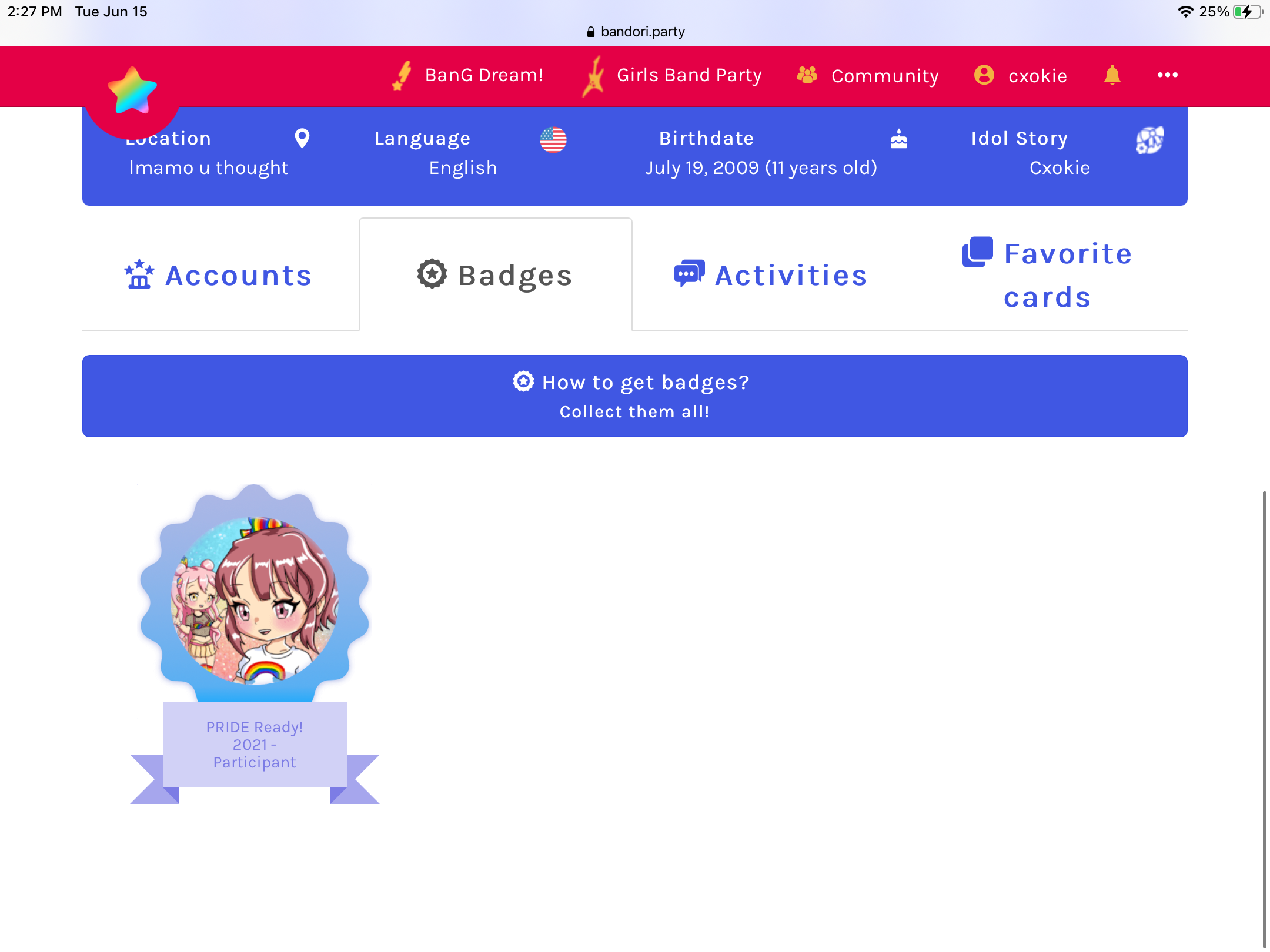Open the notifications bell
The width and height of the screenshot is (1270, 952).
[x=1112, y=75]
